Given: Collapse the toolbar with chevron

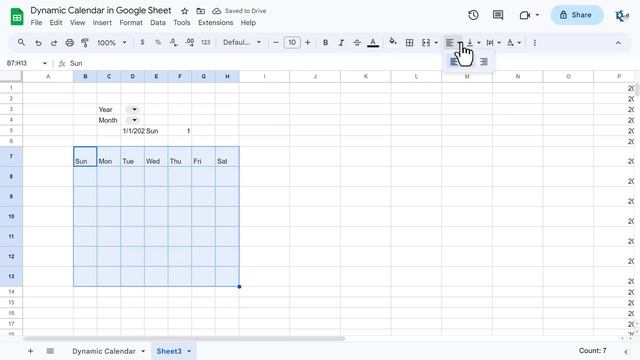Looking at the screenshot, I should [618, 42].
